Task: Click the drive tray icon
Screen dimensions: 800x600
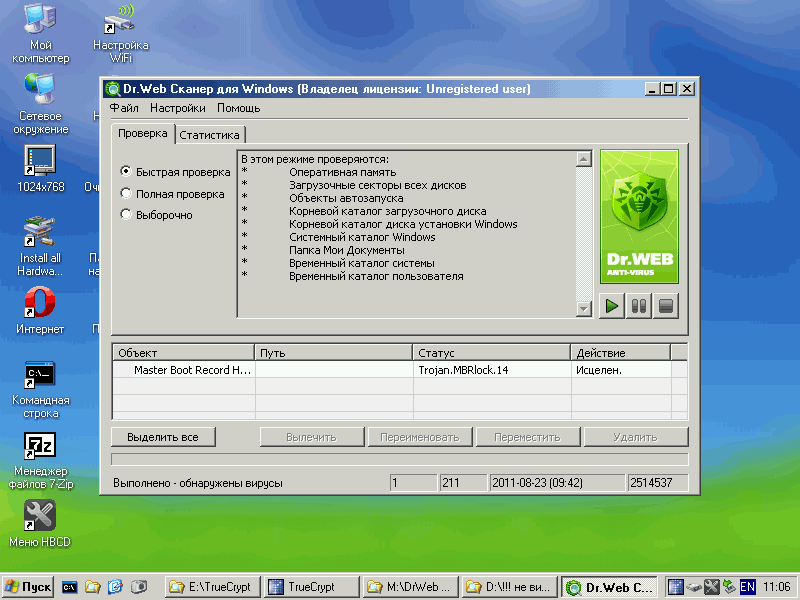Action: click(x=693, y=587)
